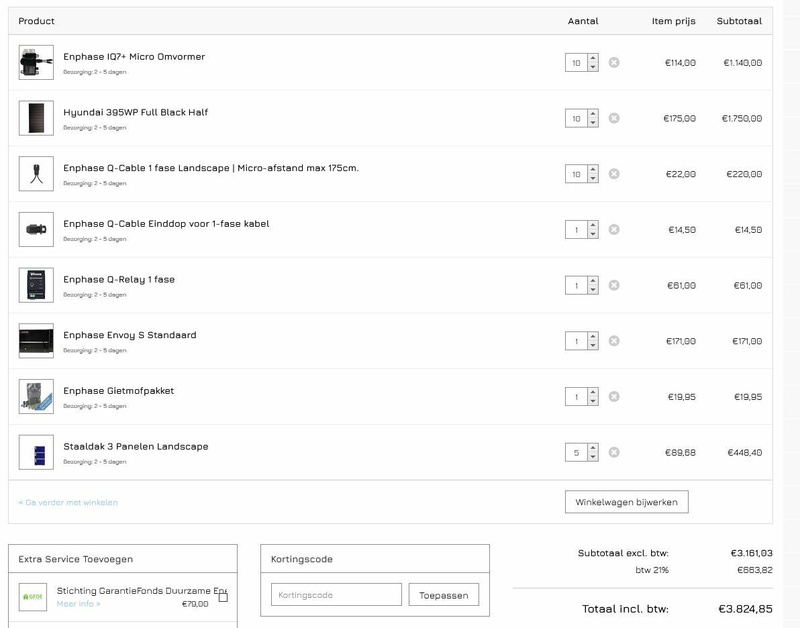
Task: Click the Hyundai 395WP Full Black Half title
Action: (135, 112)
